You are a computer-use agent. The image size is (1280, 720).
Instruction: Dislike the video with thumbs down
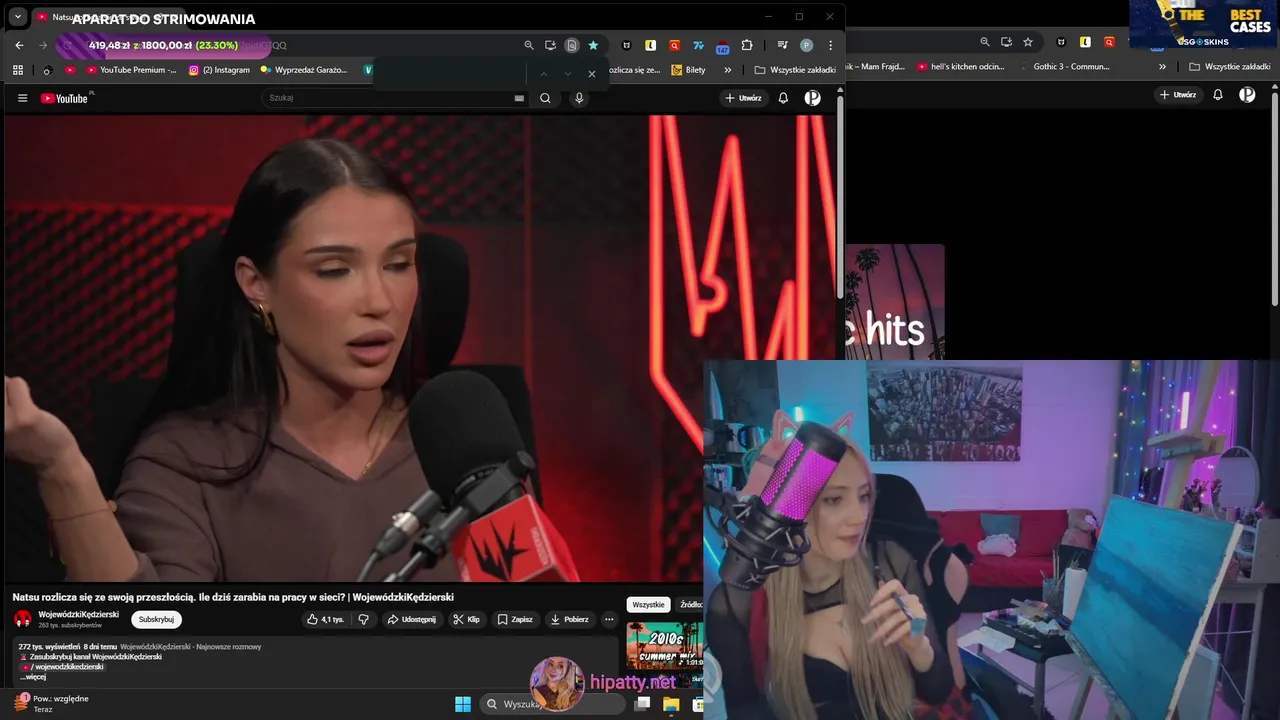364,619
